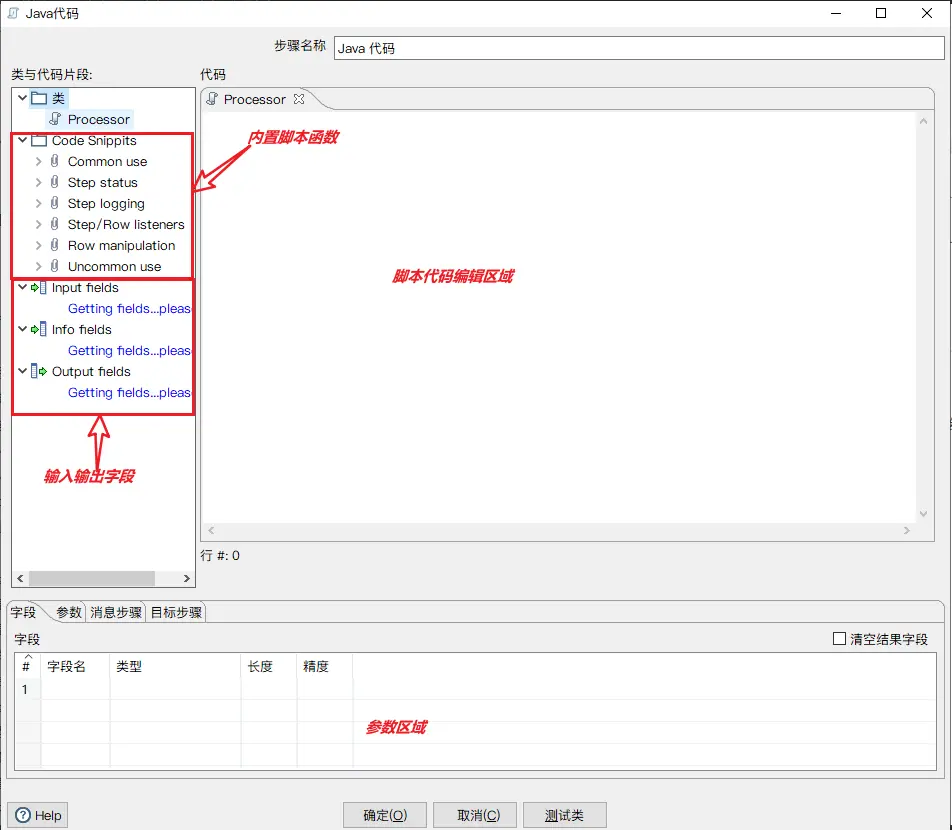Click the 精度 column header

(325, 666)
